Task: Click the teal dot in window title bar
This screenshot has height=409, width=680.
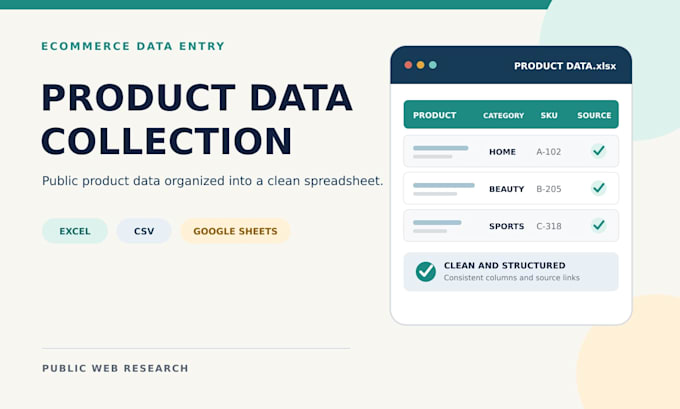Action: [433, 65]
